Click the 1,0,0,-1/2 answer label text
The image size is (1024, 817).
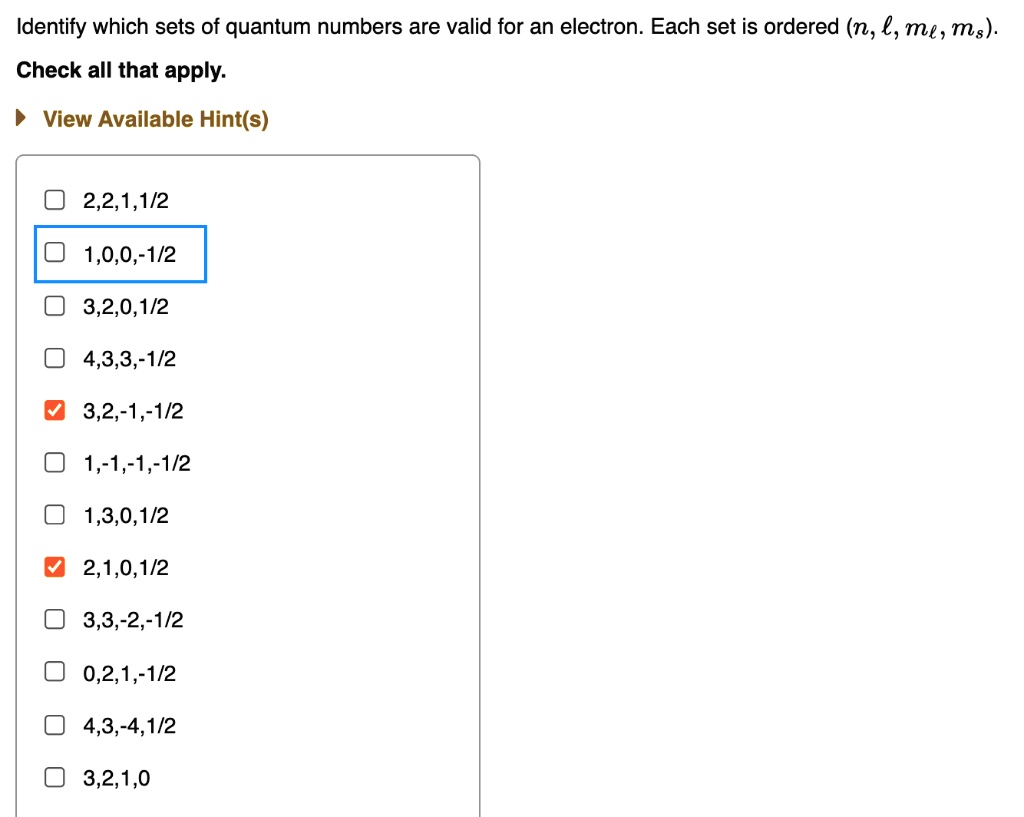tap(129, 254)
